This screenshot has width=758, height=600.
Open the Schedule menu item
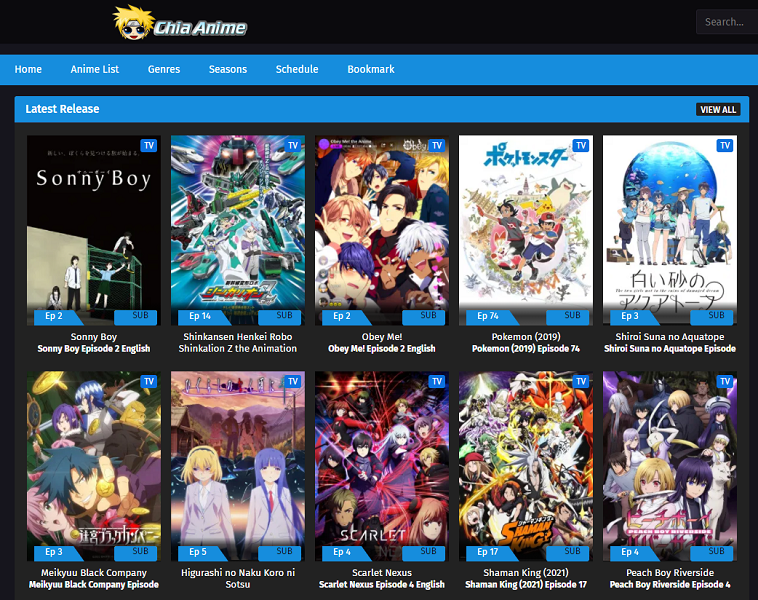(x=297, y=69)
